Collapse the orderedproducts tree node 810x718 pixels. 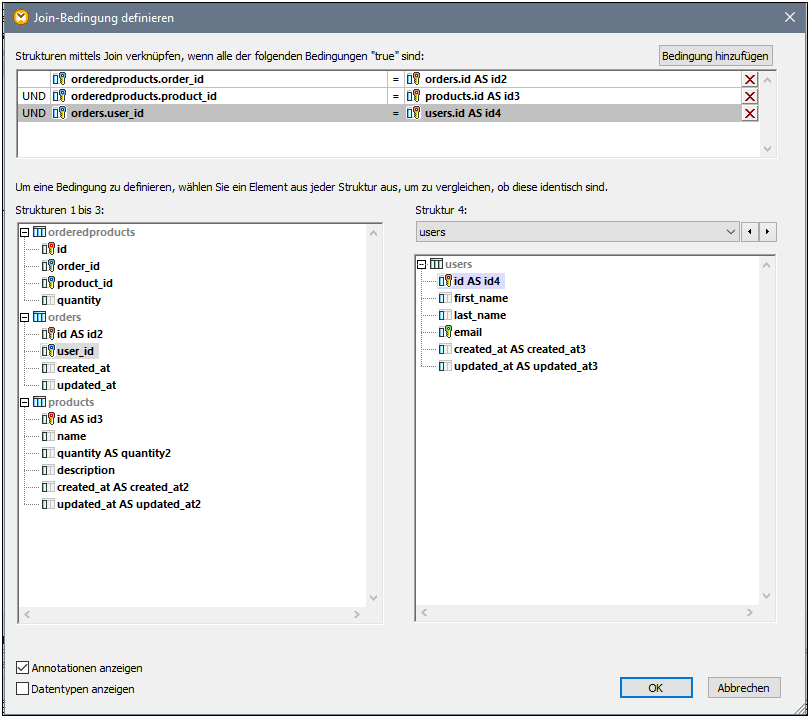(x=25, y=232)
